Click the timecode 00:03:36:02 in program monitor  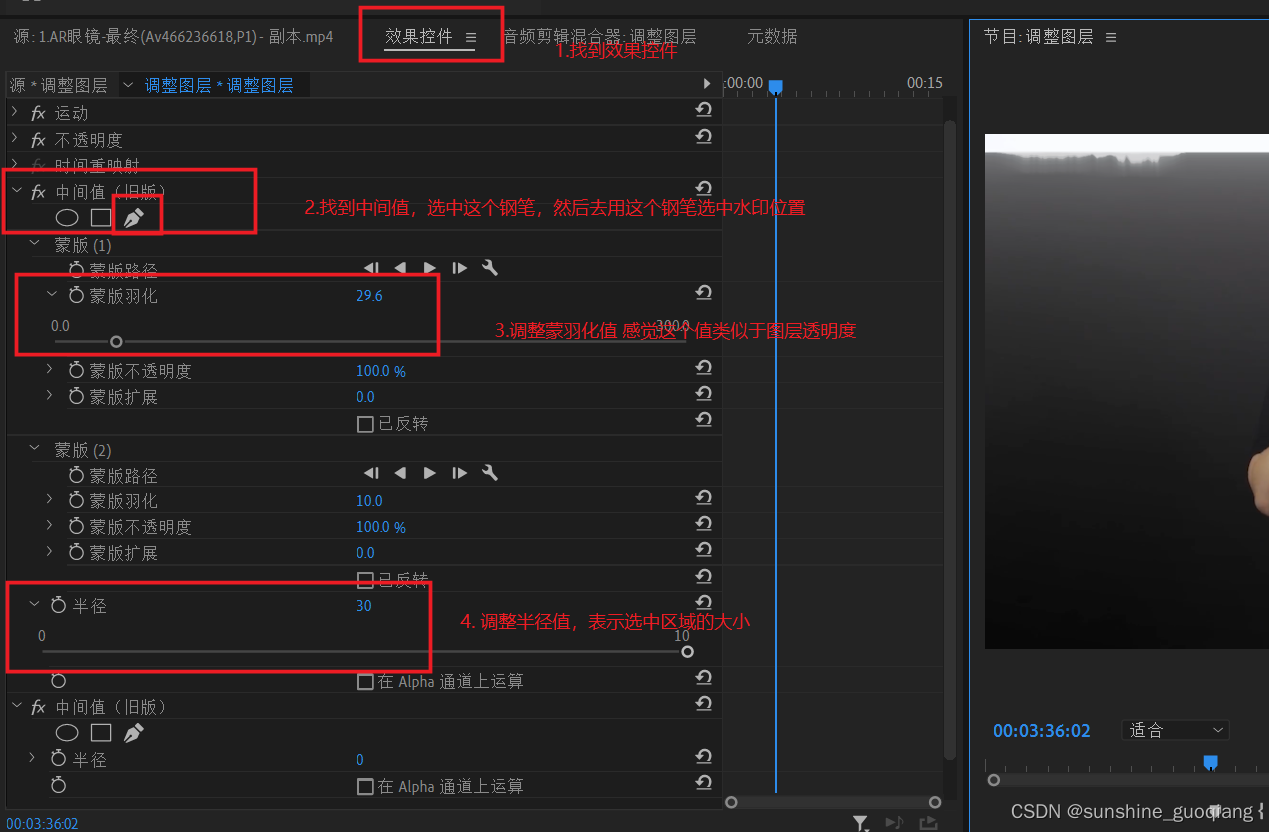pos(1041,730)
